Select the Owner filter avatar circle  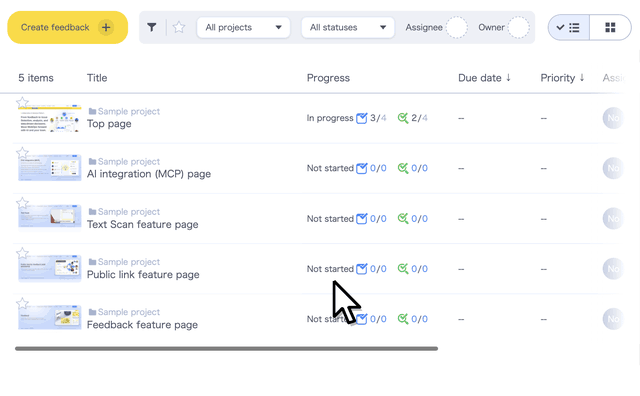[518, 27]
